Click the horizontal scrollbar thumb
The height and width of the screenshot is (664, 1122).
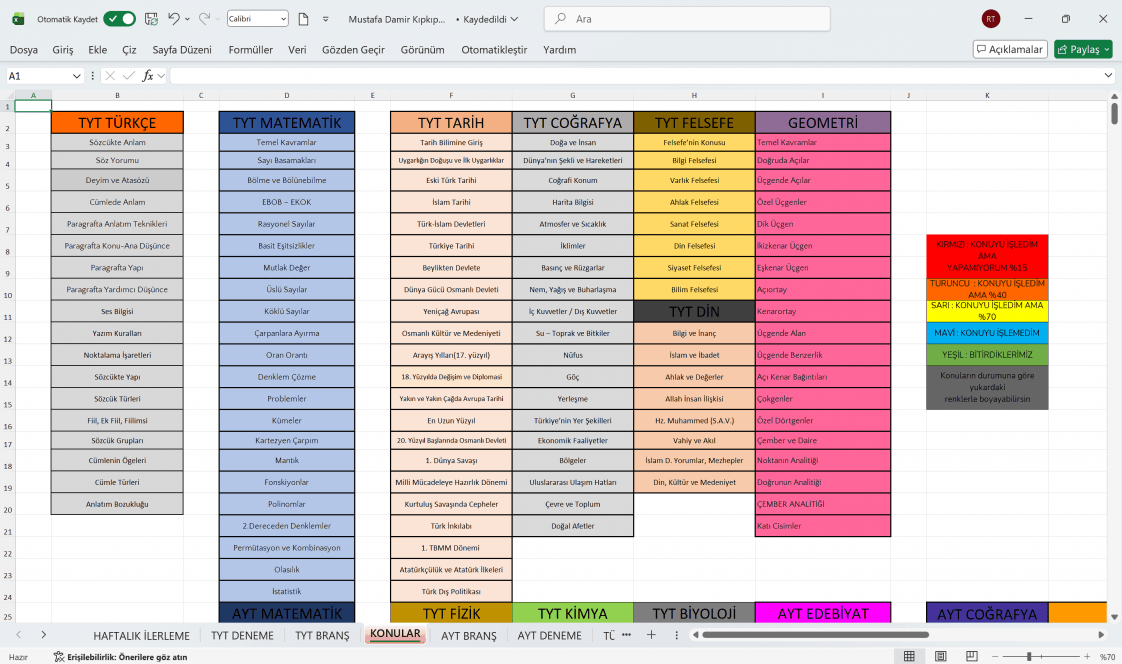pos(815,635)
